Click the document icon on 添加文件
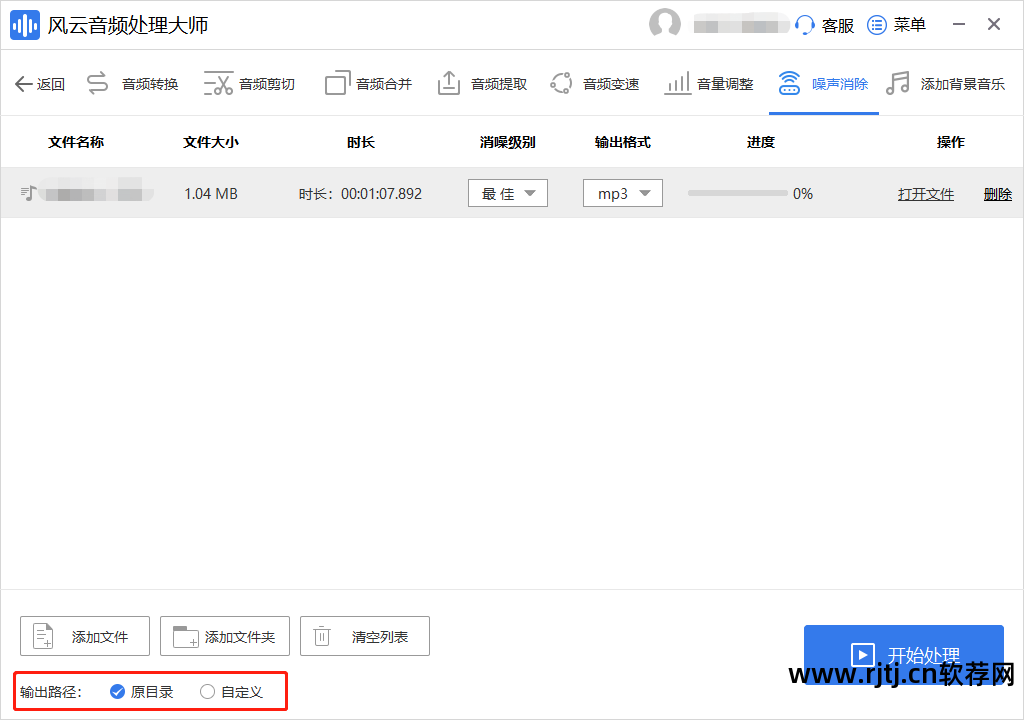This screenshot has width=1024, height=720. click(x=44, y=636)
